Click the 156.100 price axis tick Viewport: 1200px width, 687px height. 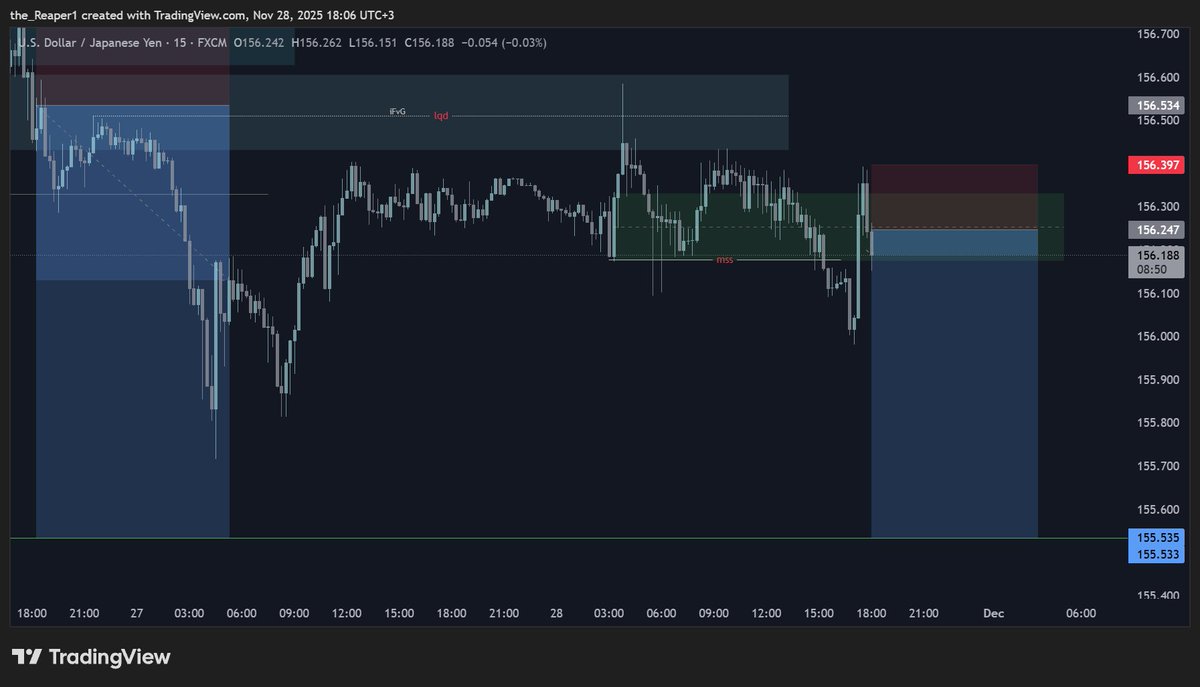[x=1157, y=293]
